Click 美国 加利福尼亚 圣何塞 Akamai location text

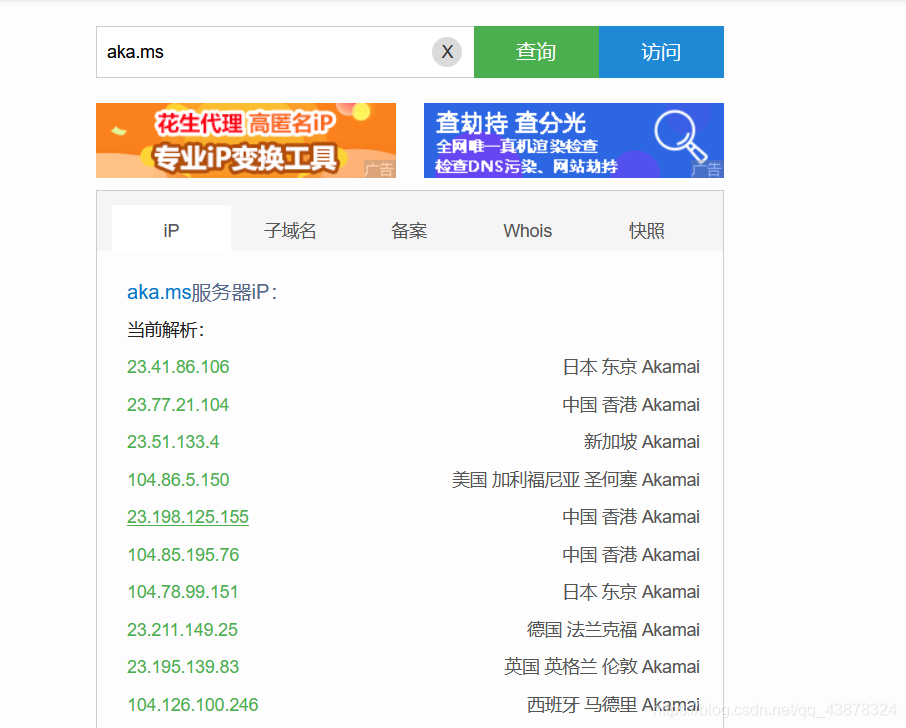point(575,480)
